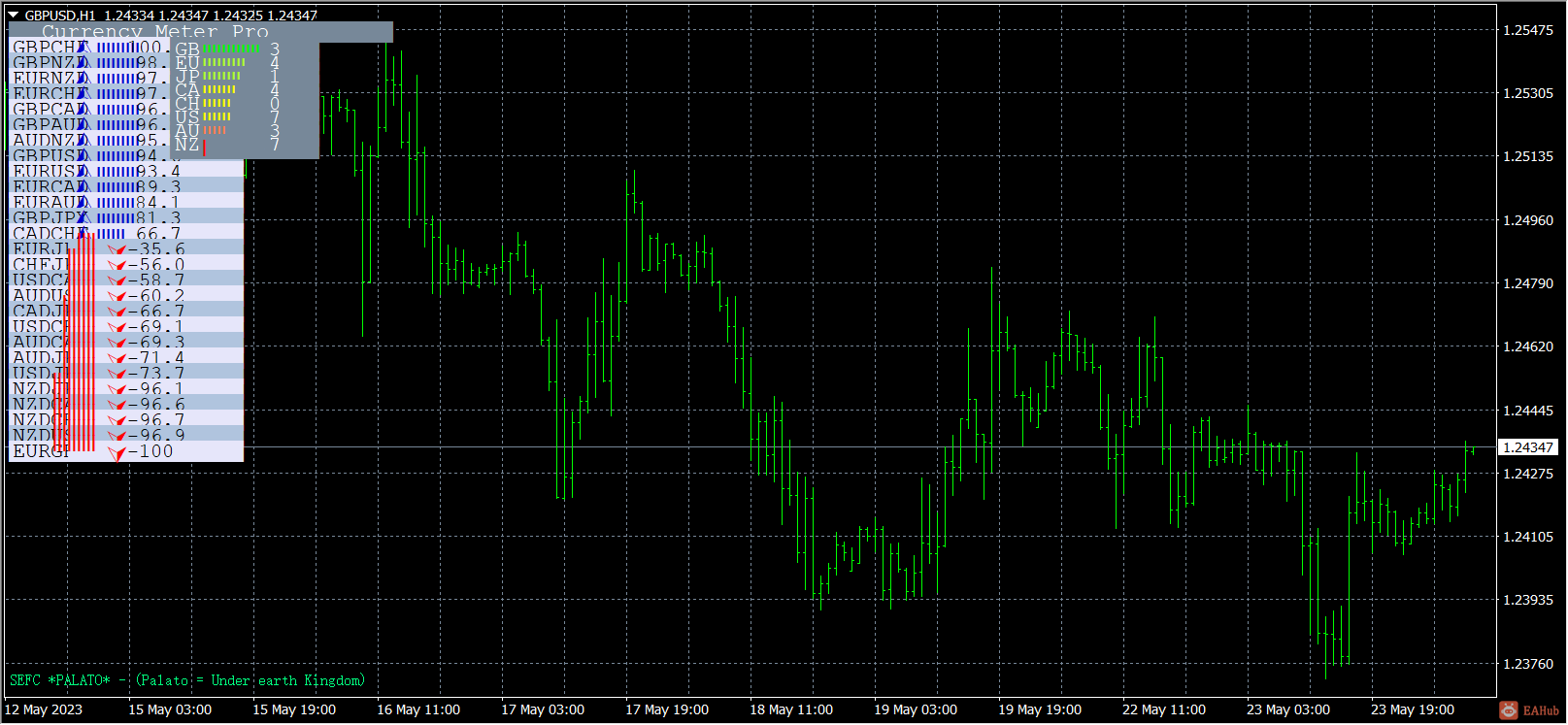
Task: Click the GB green strength bar
Action: 232,48
